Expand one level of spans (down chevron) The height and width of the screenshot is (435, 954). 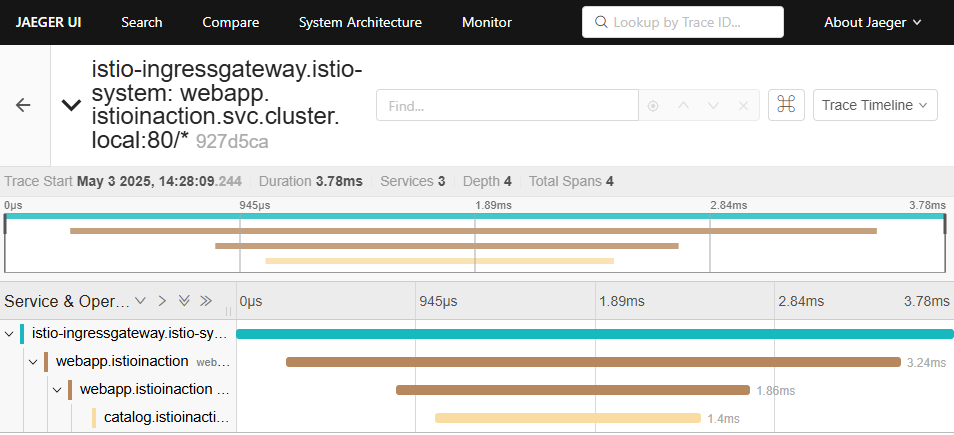point(141,301)
